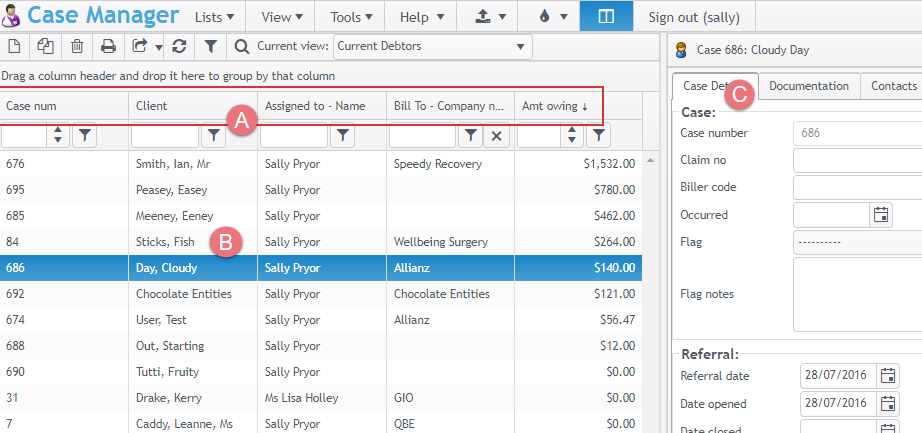Click the search magnifier icon

(242, 46)
